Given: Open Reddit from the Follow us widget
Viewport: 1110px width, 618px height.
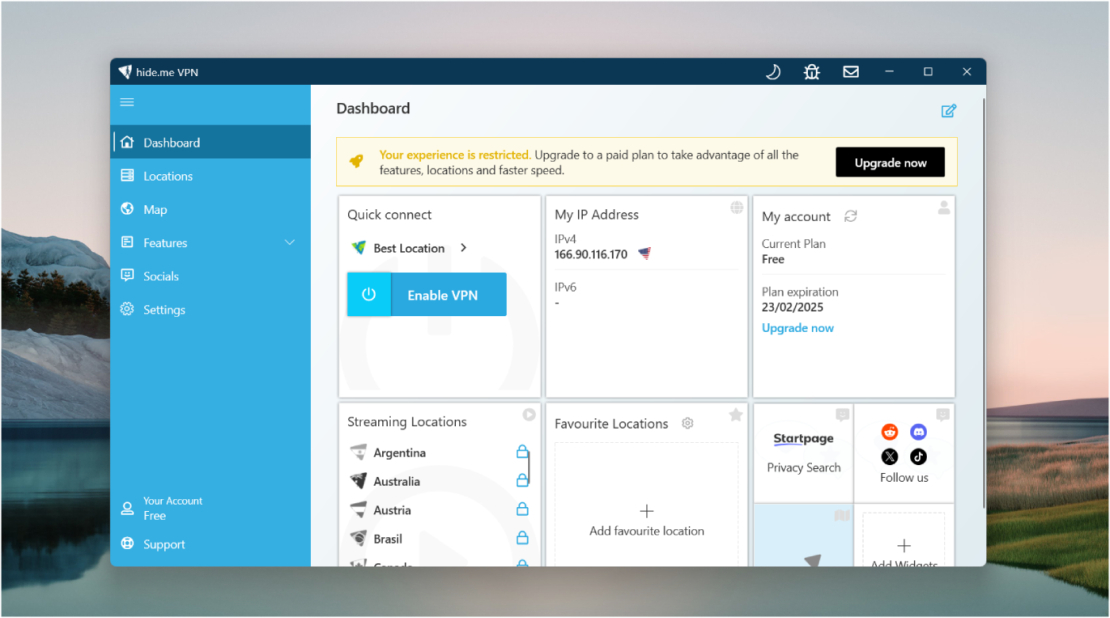Looking at the screenshot, I should [889, 431].
